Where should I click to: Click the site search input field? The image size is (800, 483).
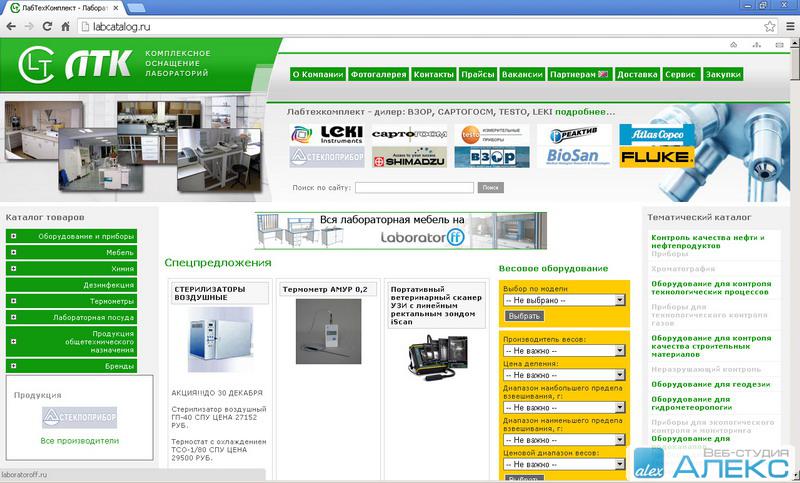pyautogui.click(x=414, y=187)
